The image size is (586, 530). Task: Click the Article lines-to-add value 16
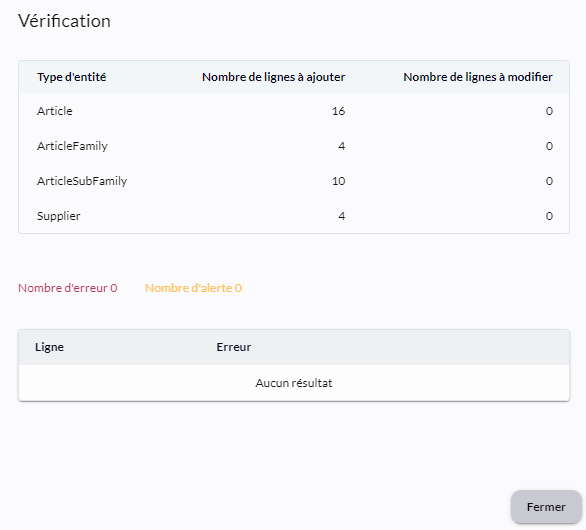tap(338, 111)
